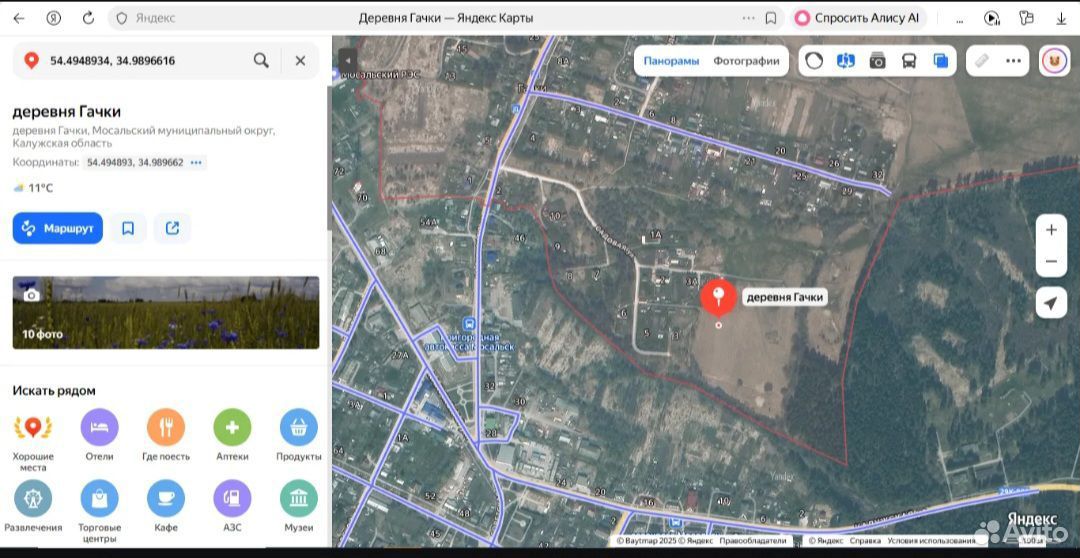Clear the search with the X icon
The image size is (1080, 558).
click(300, 61)
